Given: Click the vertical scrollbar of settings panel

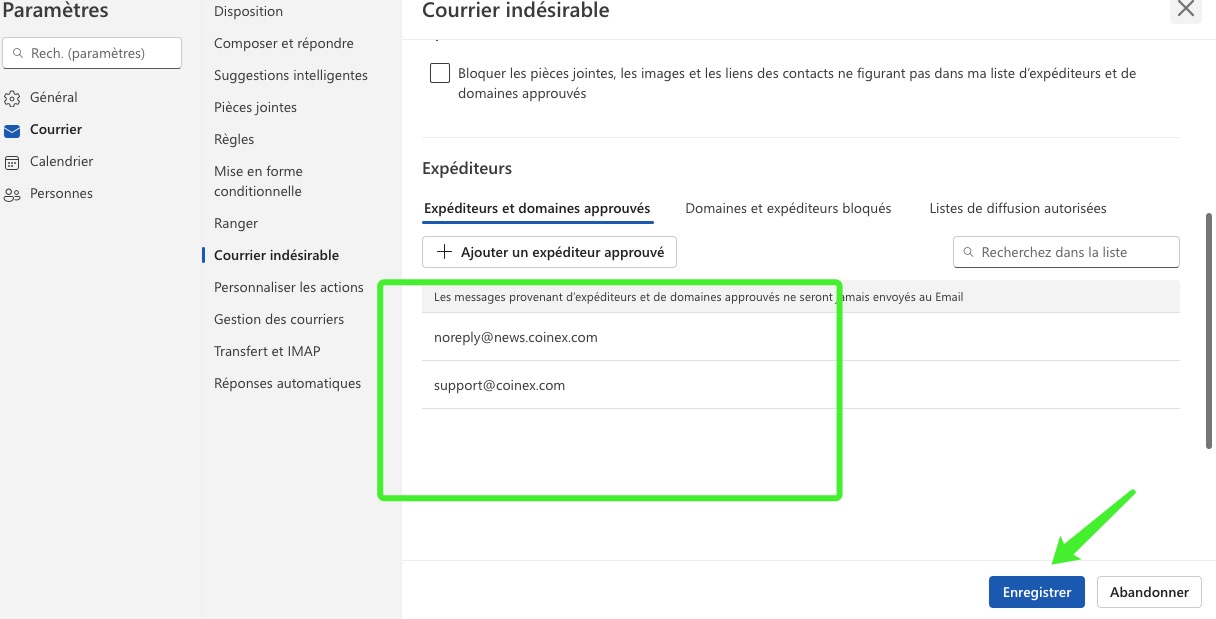Looking at the screenshot, I should [x=1209, y=330].
